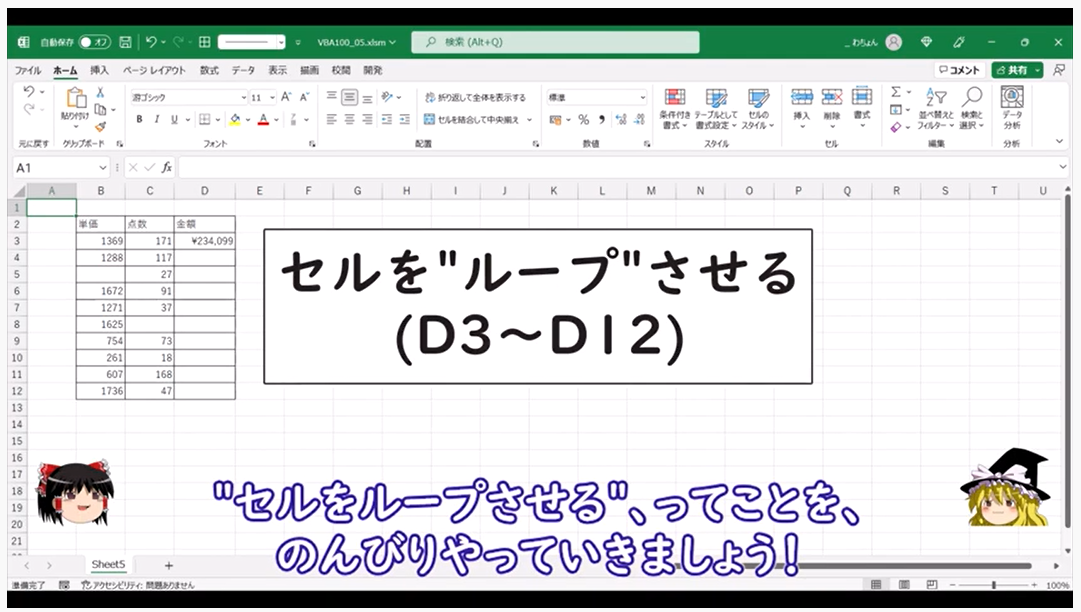Click the AutoSum sigma icon
1081x612 pixels.
896,93
